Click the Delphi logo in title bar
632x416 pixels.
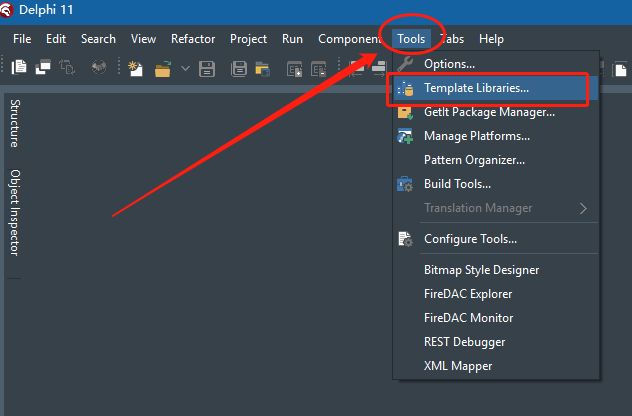[7, 10]
